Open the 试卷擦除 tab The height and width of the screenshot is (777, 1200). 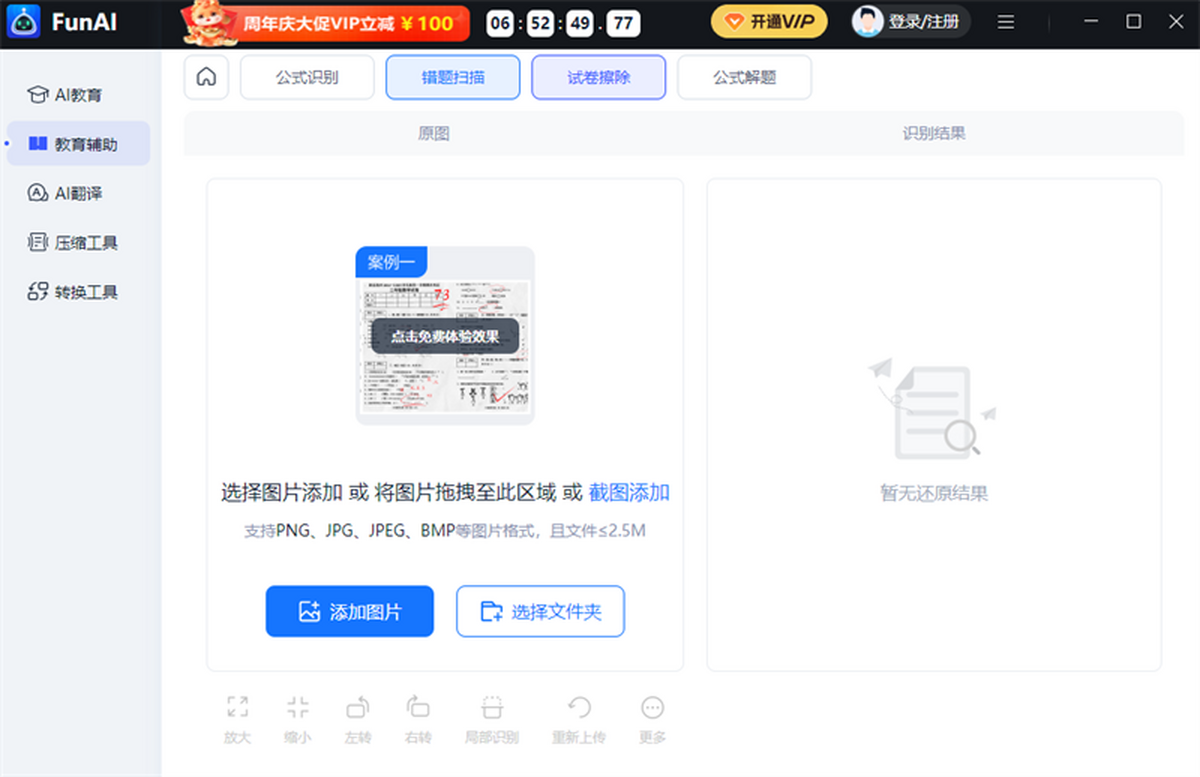(598, 77)
